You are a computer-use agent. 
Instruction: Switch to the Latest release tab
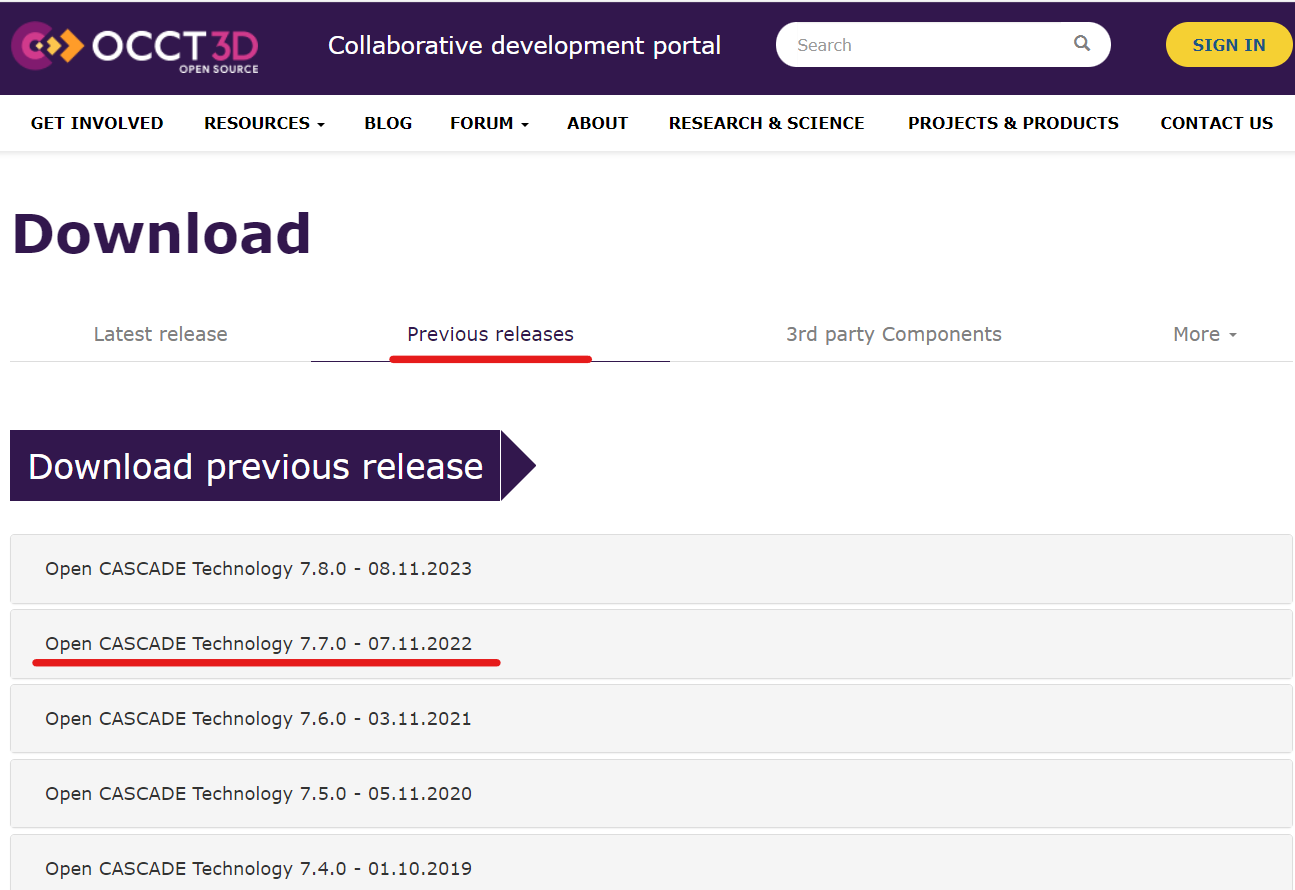(x=160, y=334)
